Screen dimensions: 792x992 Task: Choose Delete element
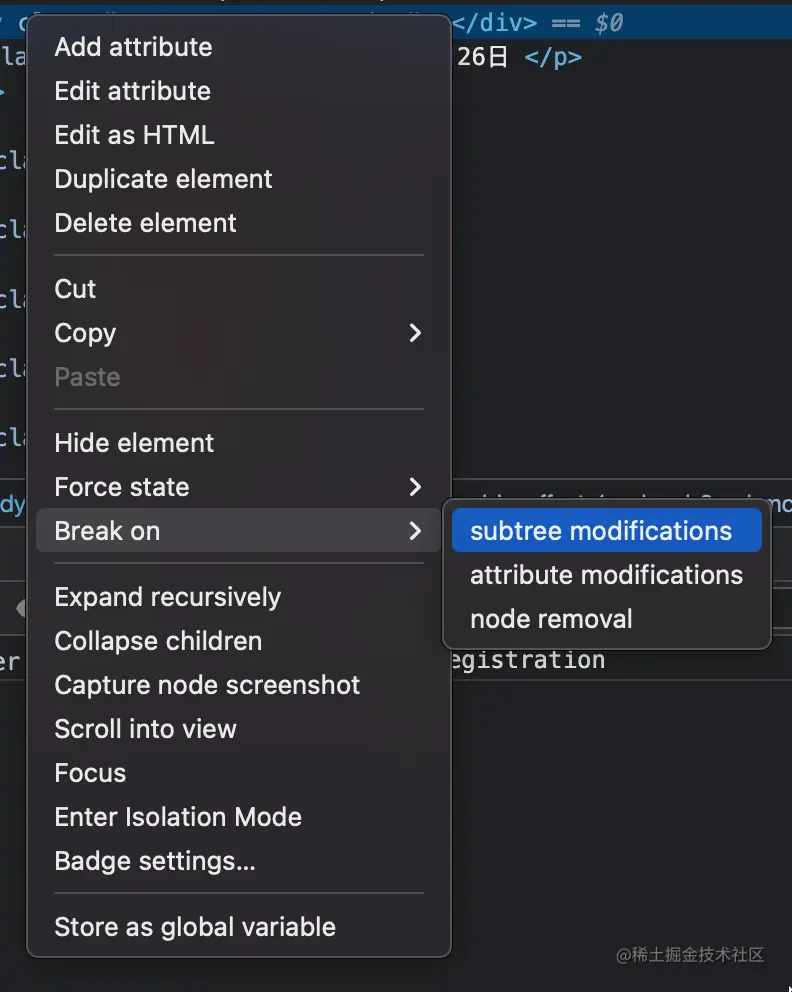(x=145, y=223)
